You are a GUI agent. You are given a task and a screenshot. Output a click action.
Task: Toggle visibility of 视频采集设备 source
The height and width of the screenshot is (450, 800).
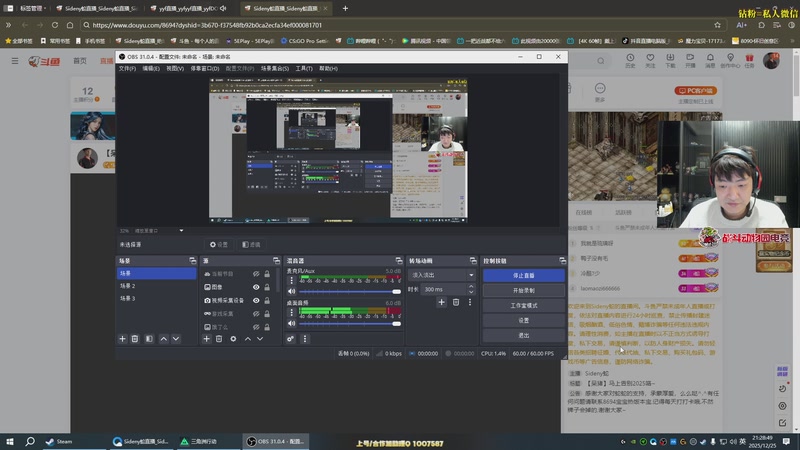pyautogui.click(x=256, y=300)
